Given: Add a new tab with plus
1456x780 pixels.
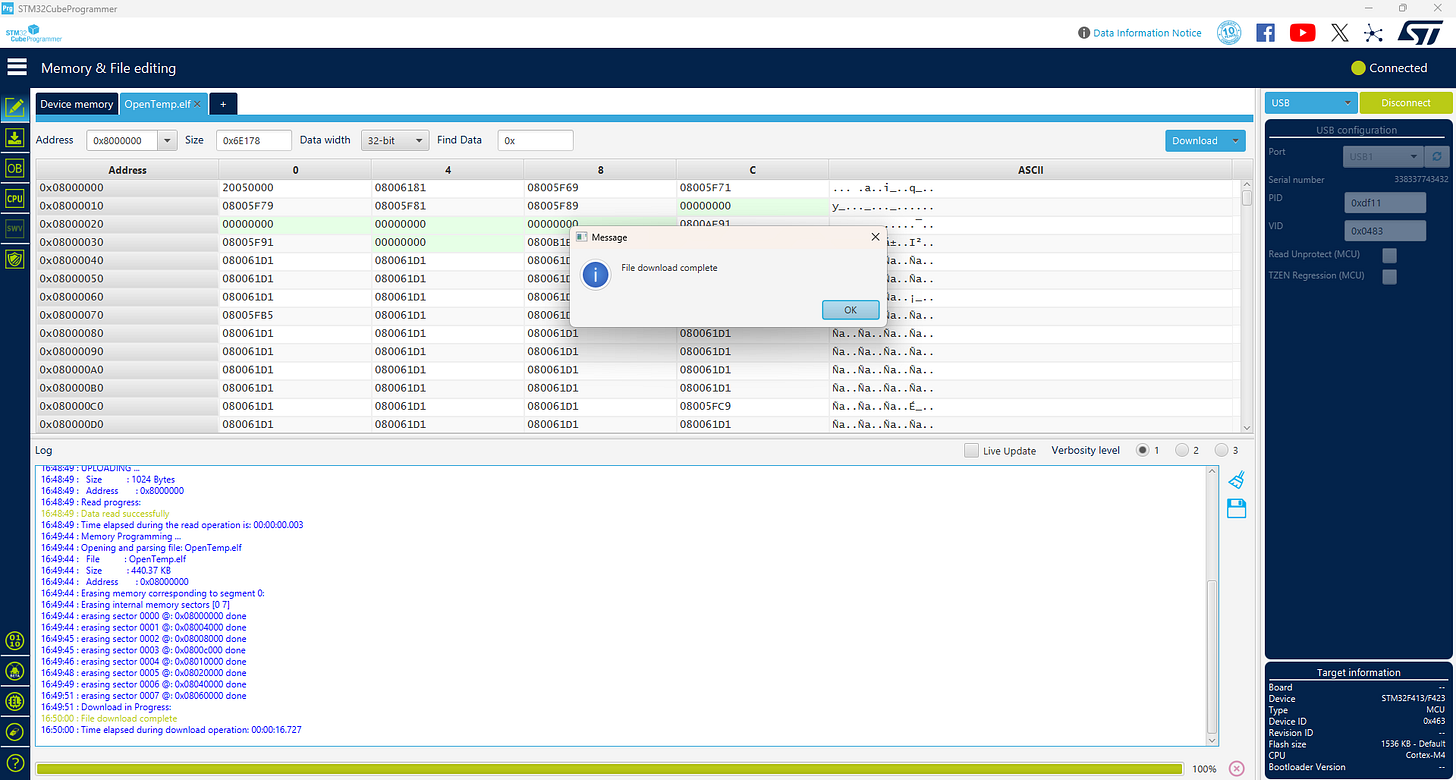Looking at the screenshot, I should (223, 104).
